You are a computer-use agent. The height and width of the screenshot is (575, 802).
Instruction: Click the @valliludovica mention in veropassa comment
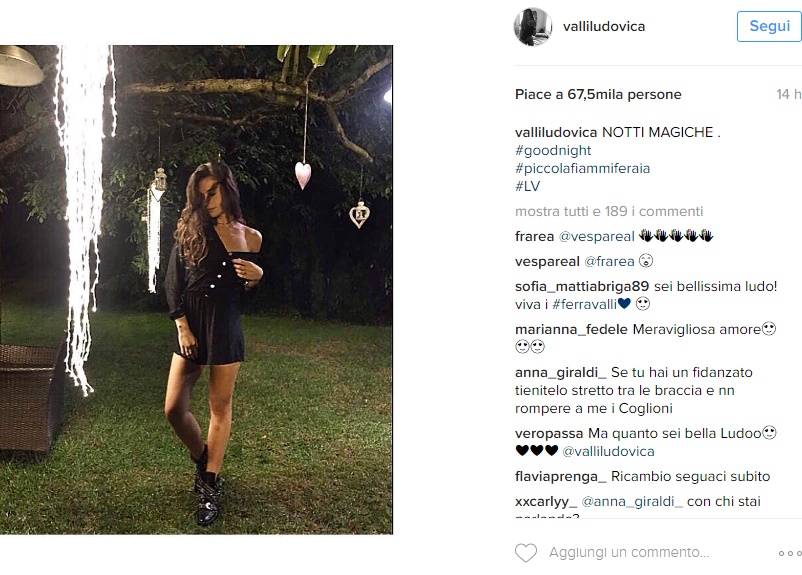(x=608, y=451)
